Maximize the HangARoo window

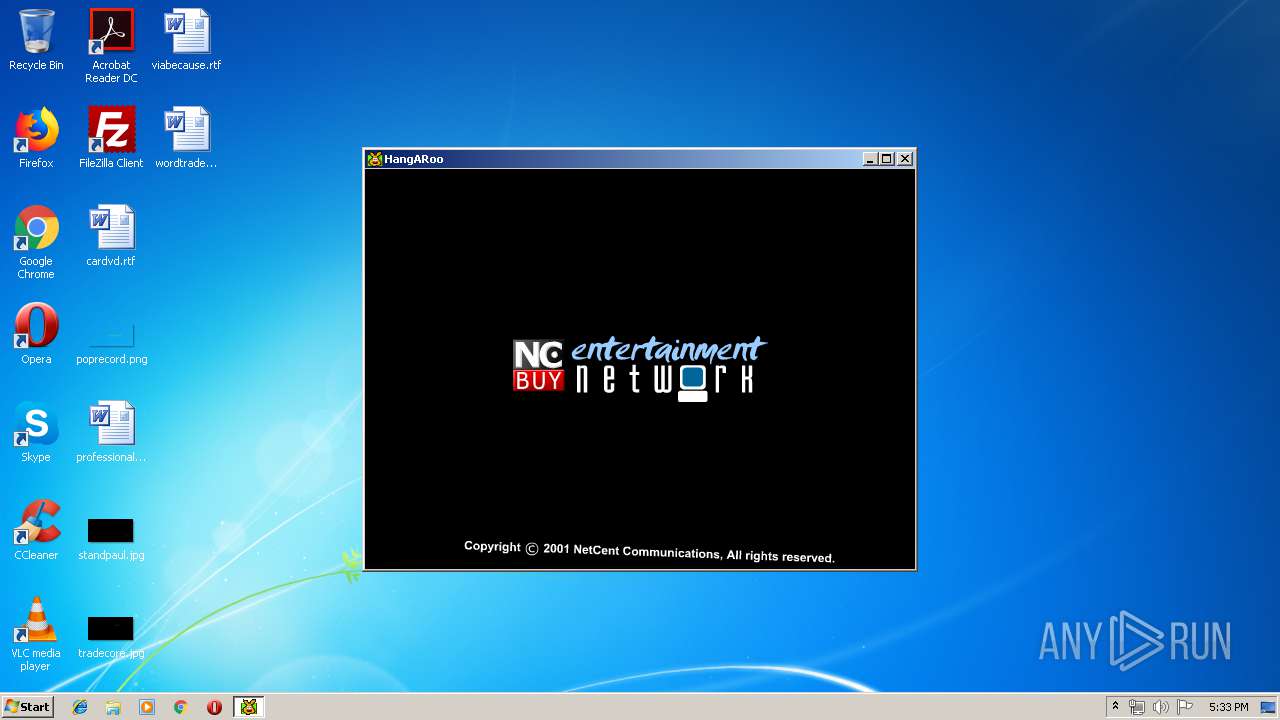(x=886, y=159)
